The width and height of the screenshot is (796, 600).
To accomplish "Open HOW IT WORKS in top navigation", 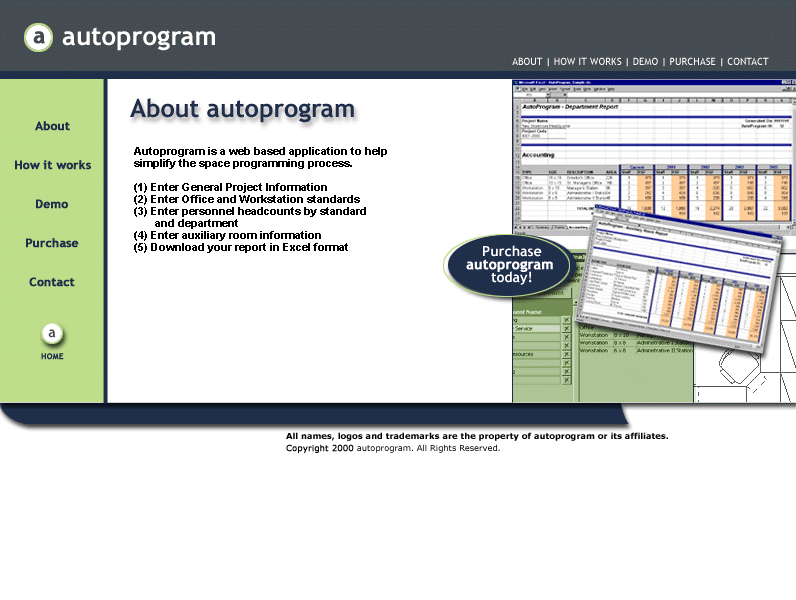I will click(x=587, y=61).
